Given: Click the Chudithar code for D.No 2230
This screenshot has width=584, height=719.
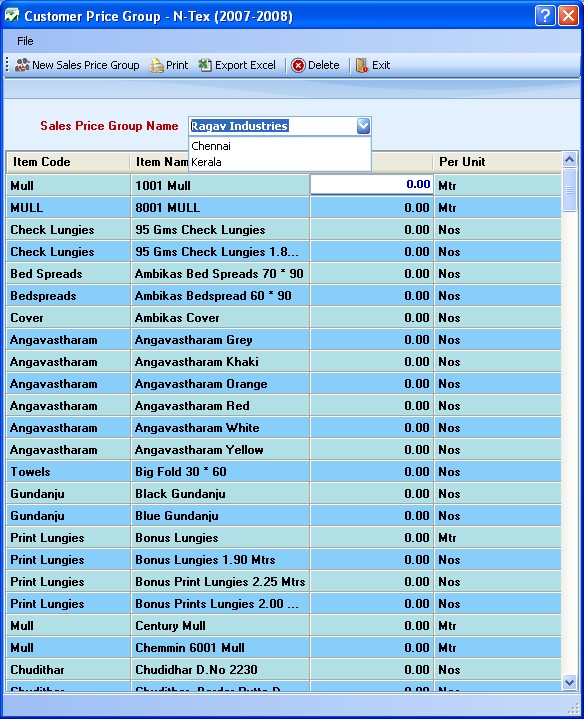Looking at the screenshot, I should point(68,670).
